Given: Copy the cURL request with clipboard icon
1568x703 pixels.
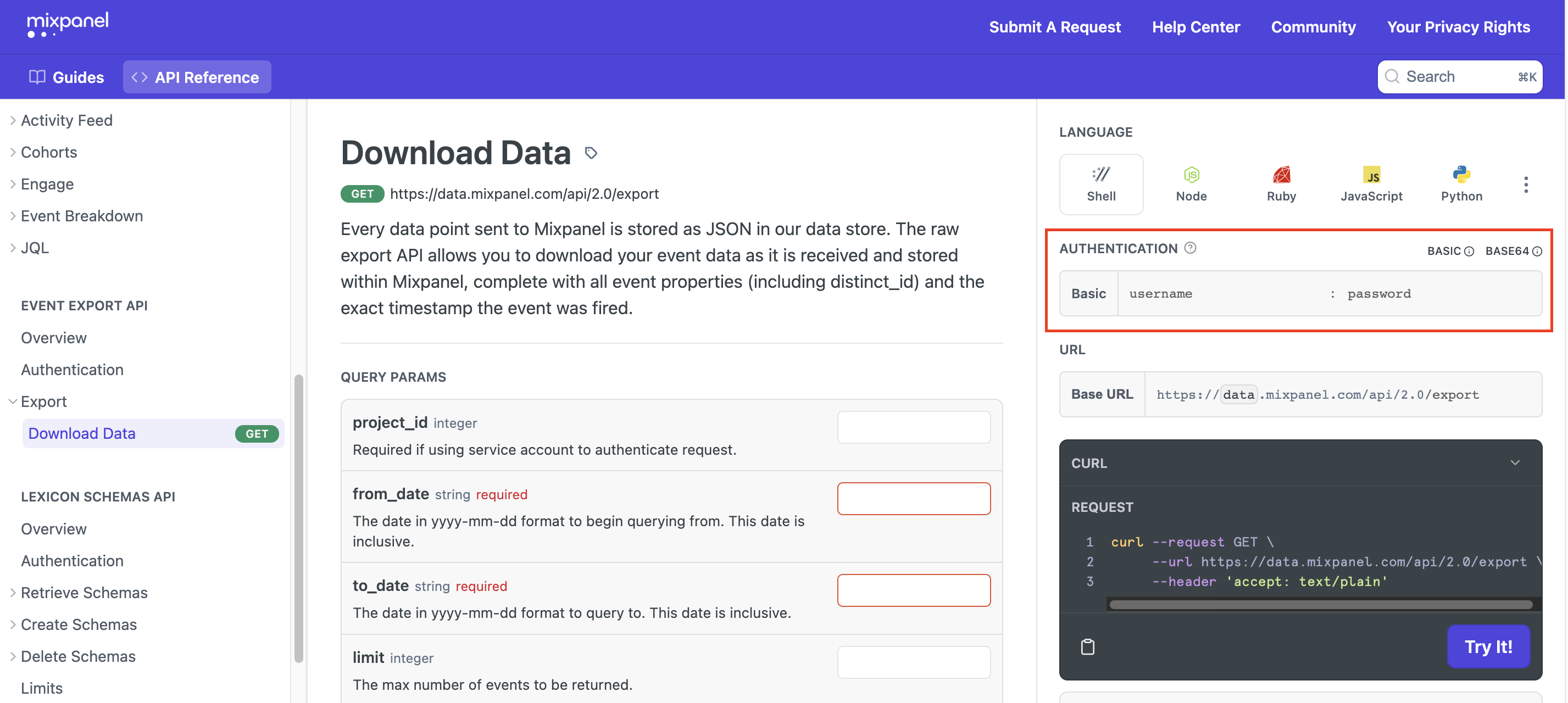Looking at the screenshot, I should [1087, 646].
